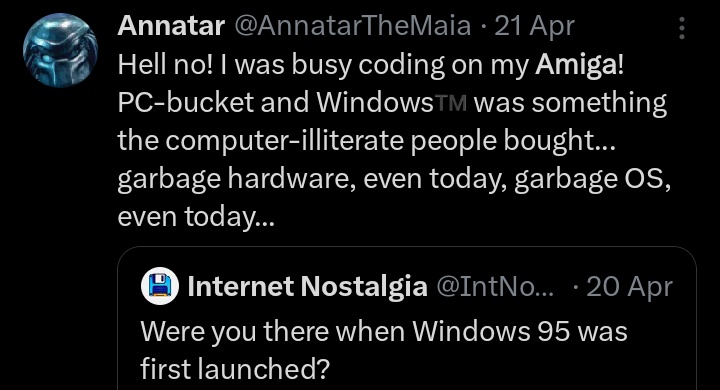
Task: Click the final 'even today...' line
Action: (x=196, y=217)
